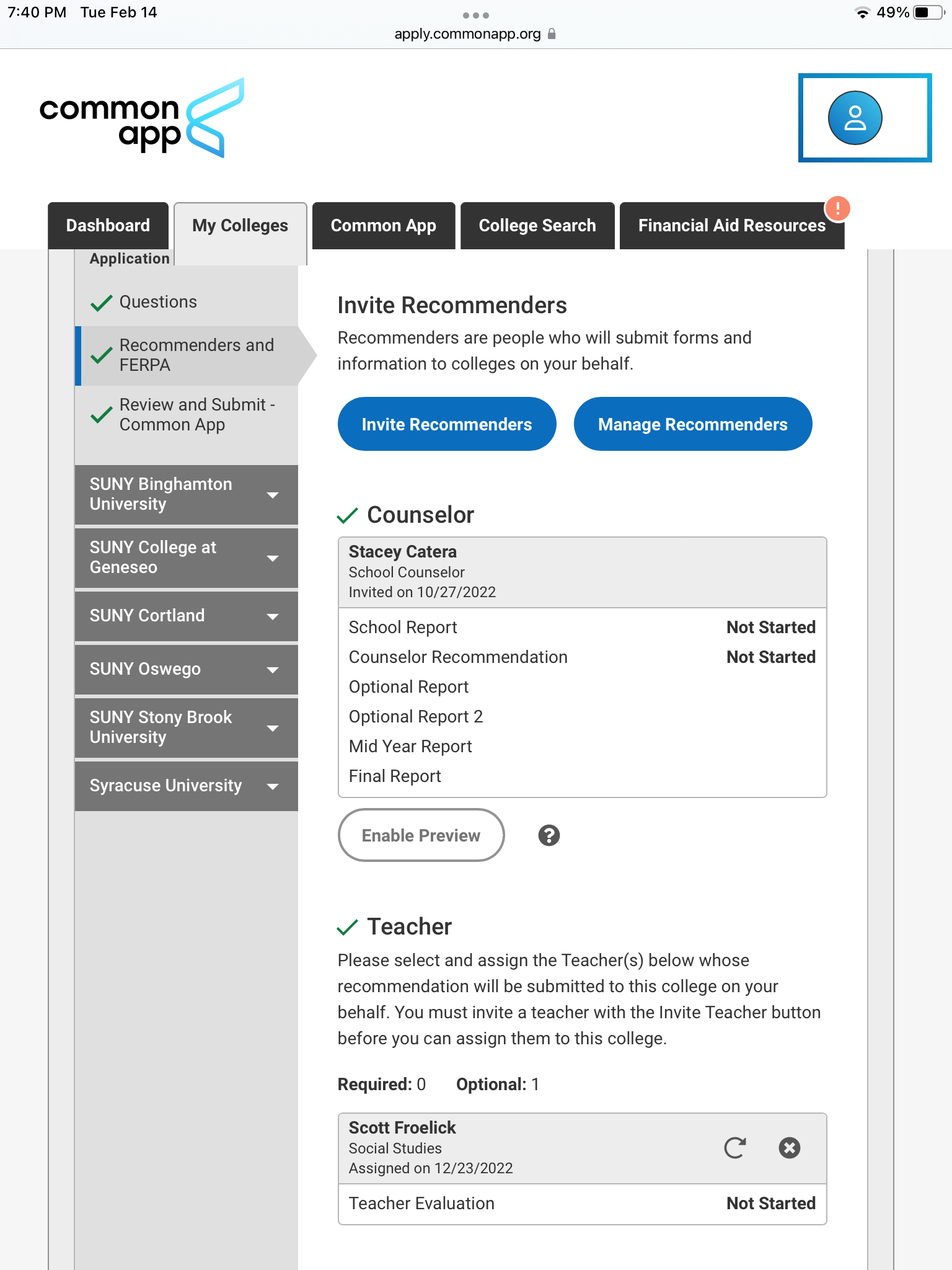Expand SUNY College at Geneseo
The height and width of the screenshot is (1270, 952).
(x=187, y=557)
